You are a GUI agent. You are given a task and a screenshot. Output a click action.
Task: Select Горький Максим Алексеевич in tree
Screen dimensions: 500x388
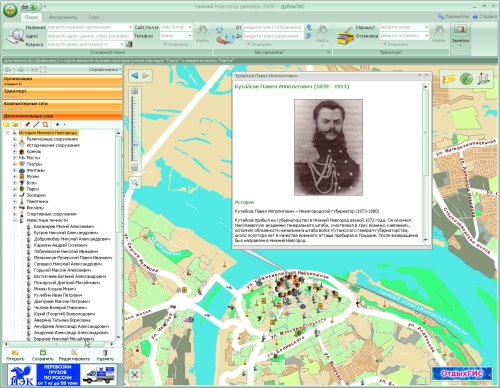[x=62, y=270]
